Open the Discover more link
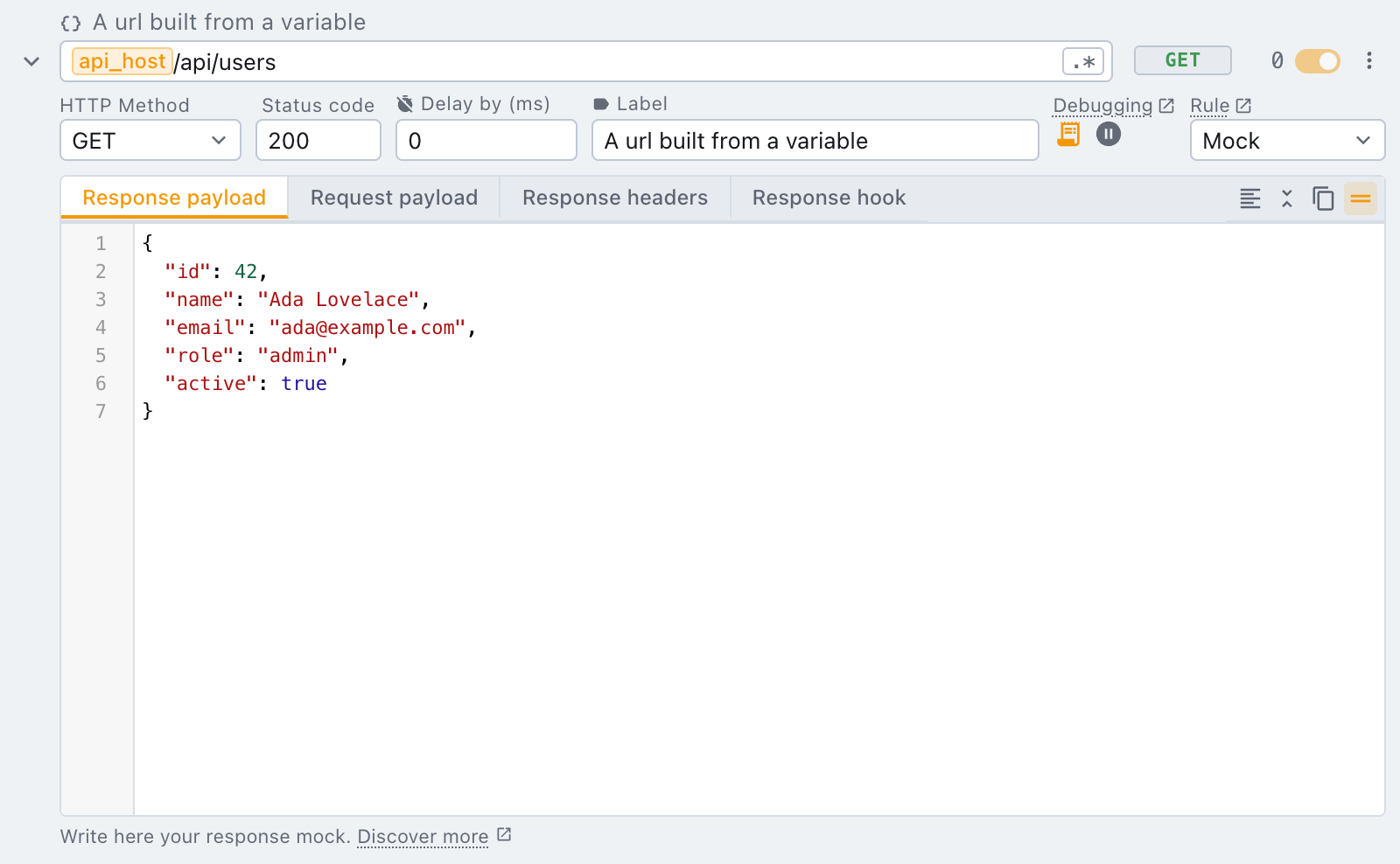 434,836
